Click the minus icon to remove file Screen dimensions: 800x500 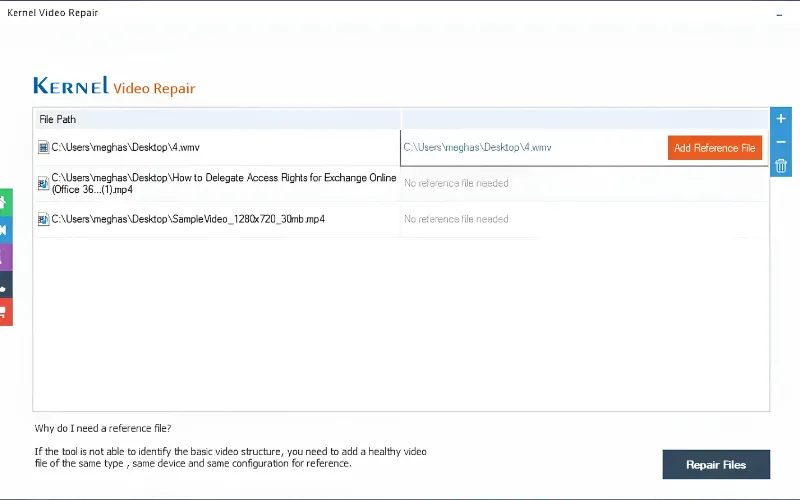781,142
